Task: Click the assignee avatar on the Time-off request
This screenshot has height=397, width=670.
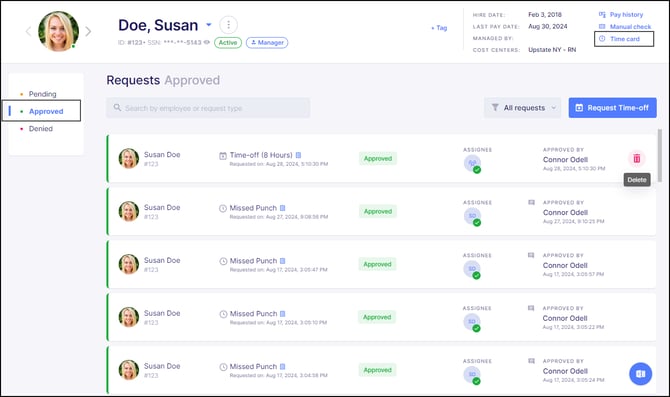Action: coord(473,163)
